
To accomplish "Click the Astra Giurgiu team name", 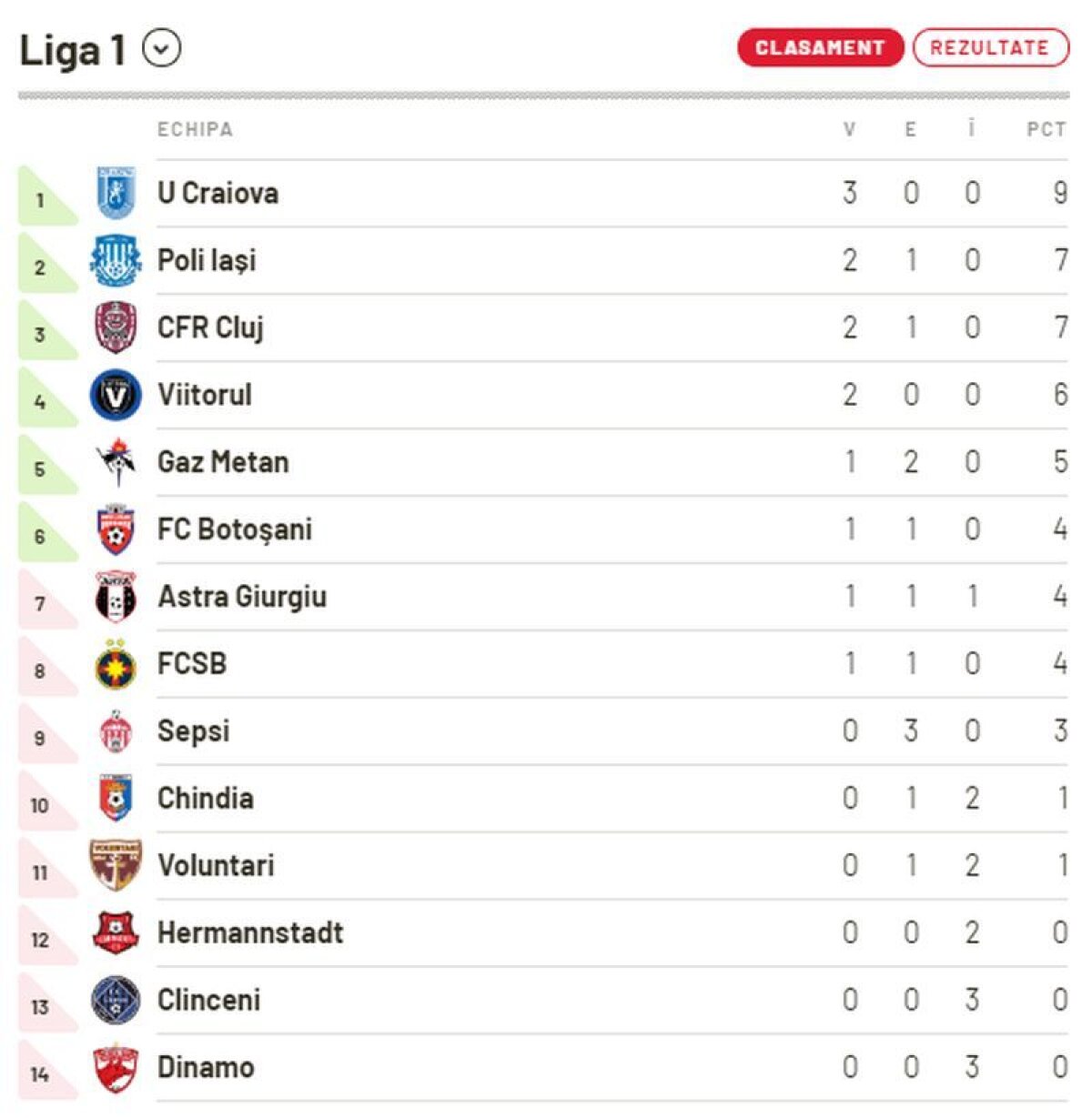I will click(x=242, y=597).
